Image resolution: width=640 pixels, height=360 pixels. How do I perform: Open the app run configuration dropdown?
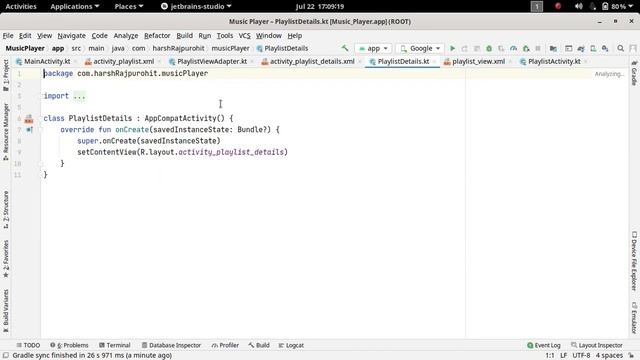point(373,48)
